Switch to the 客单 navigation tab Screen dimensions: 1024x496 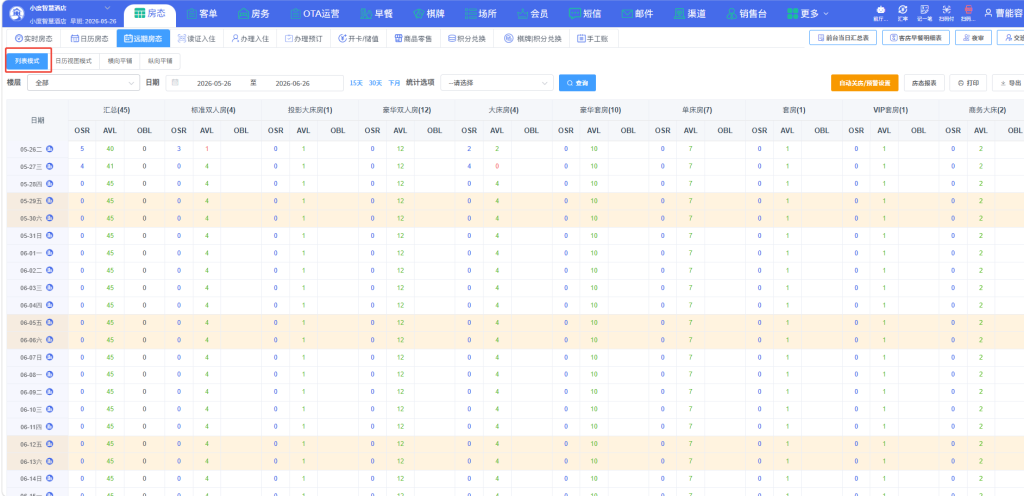(202, 13)
